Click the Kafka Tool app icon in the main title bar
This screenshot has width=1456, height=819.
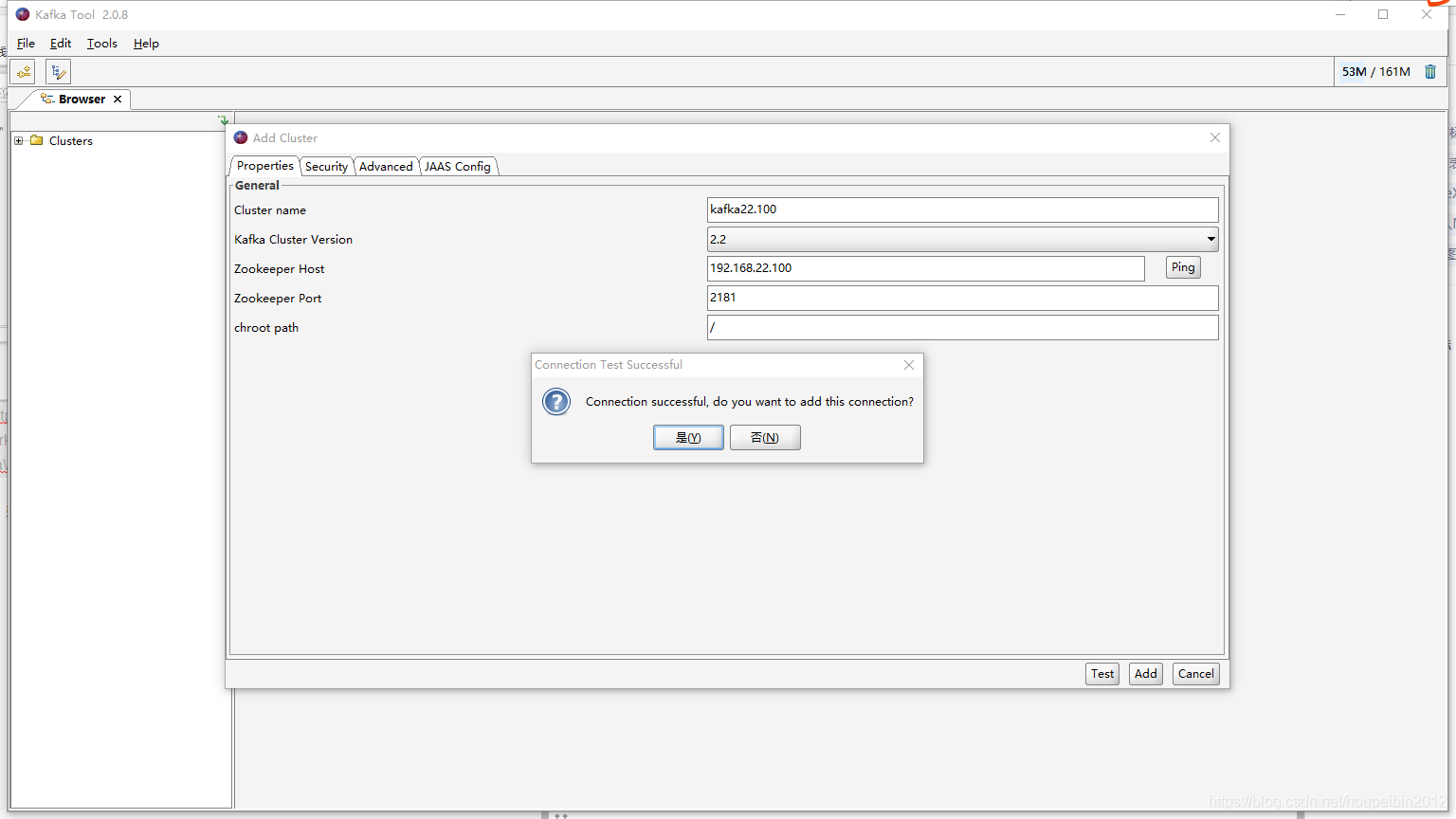click(x=23, y=14)
